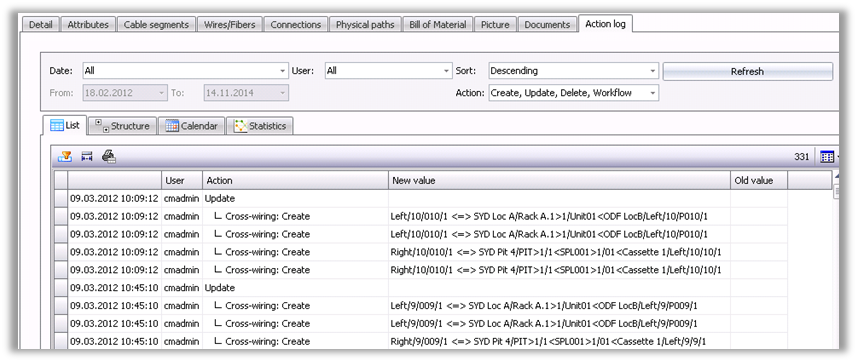Select the Physical paths tab
Screen dimensions: 857x362
point(365,25)
